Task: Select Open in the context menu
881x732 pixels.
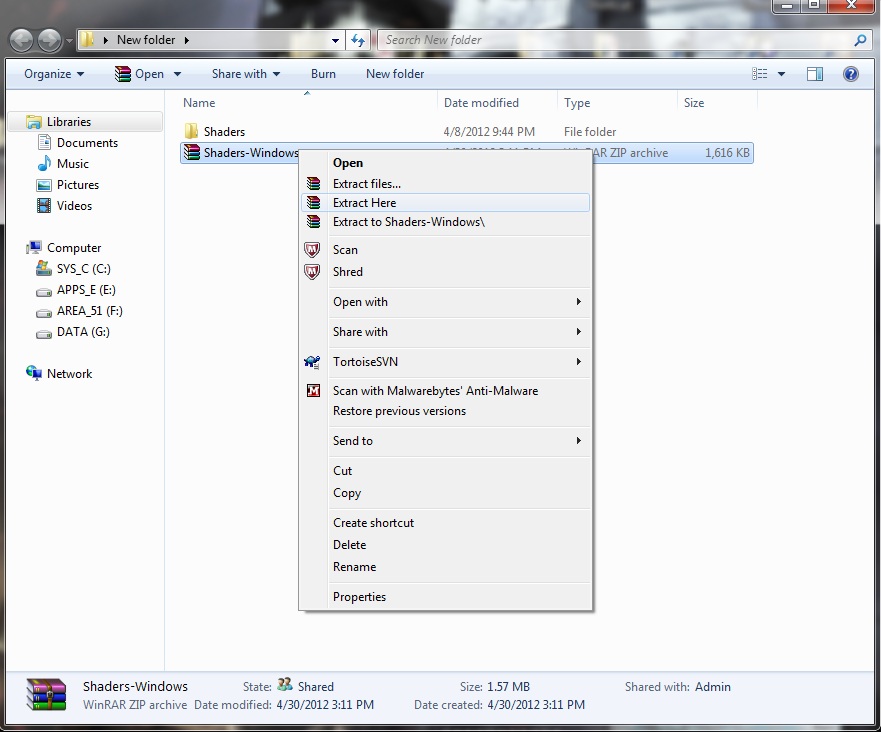Action: coord(446,163)
